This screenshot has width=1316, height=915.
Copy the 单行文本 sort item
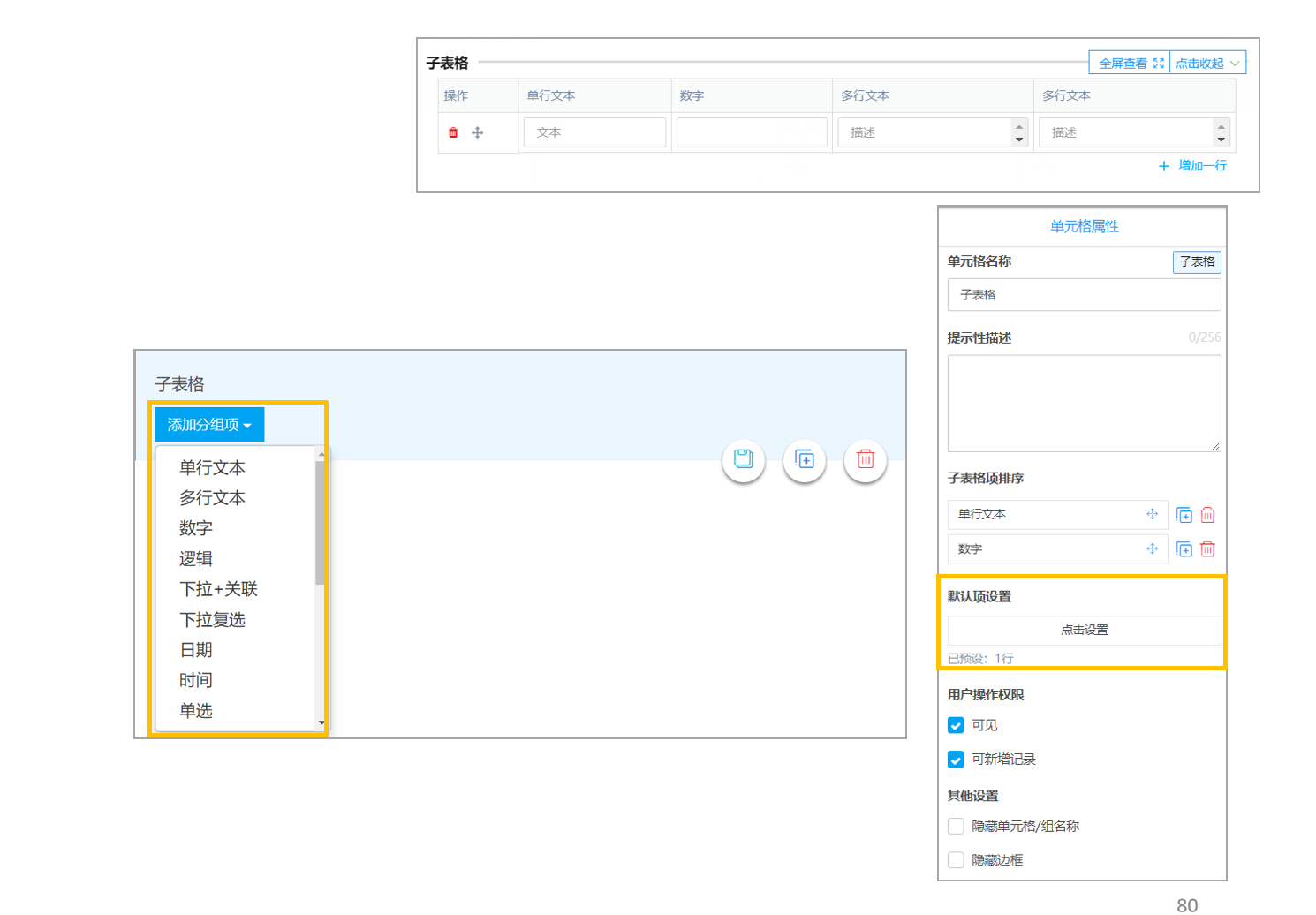click(x=1184, y=515)
